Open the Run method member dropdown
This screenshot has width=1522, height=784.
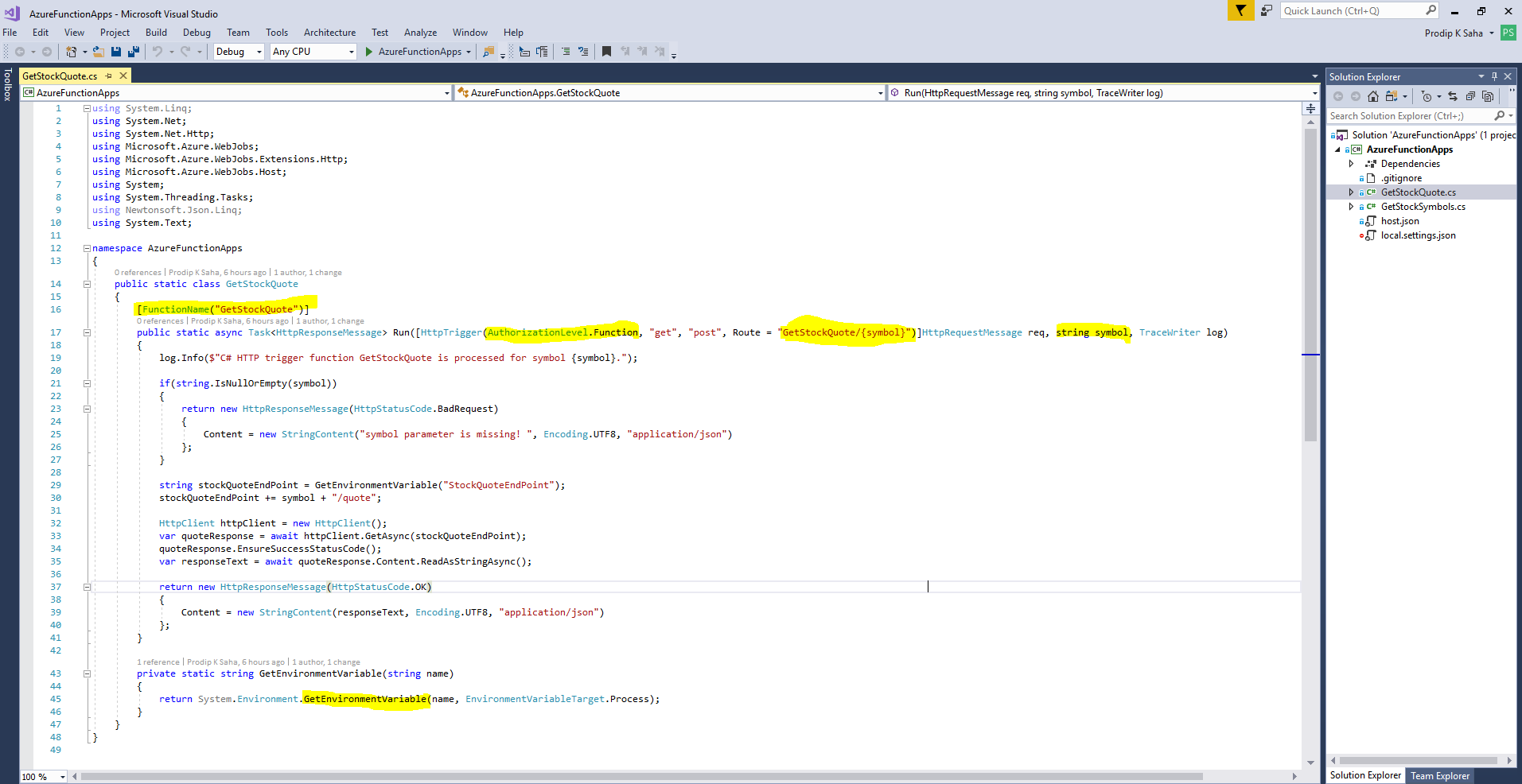tap(1103, 93)
